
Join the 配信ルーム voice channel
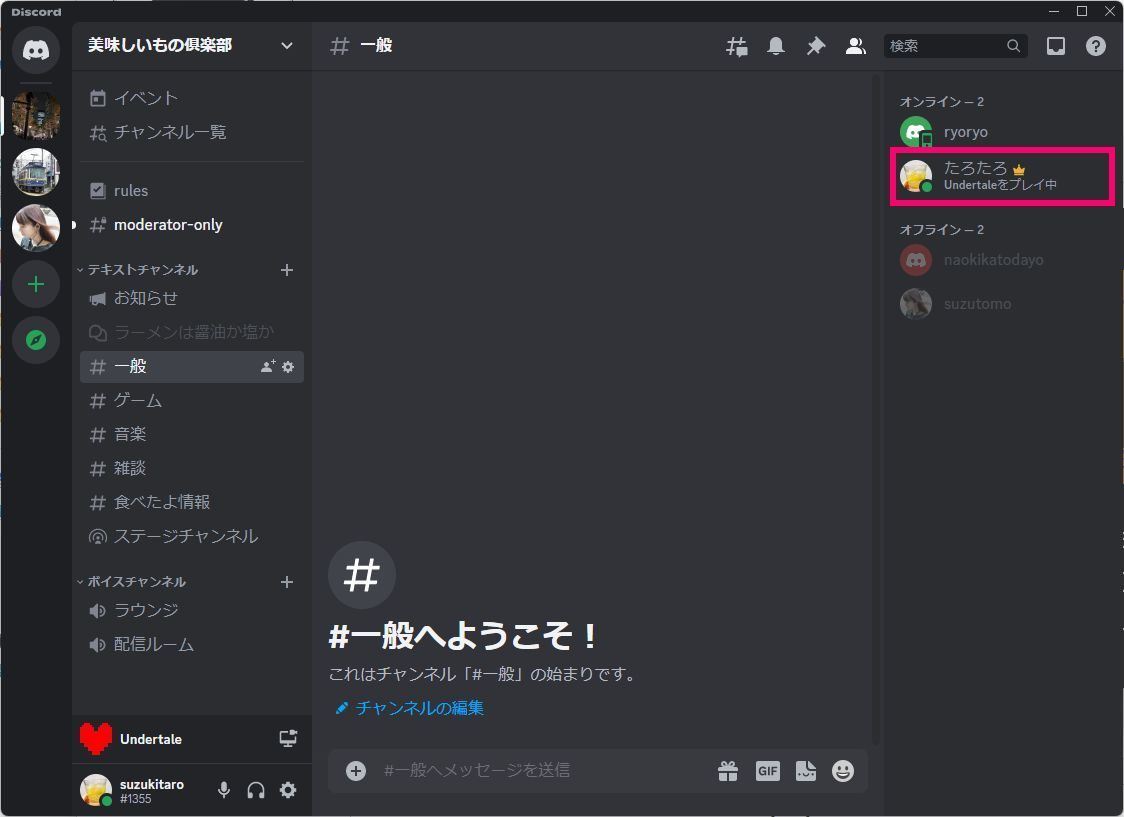click(191, 645)
